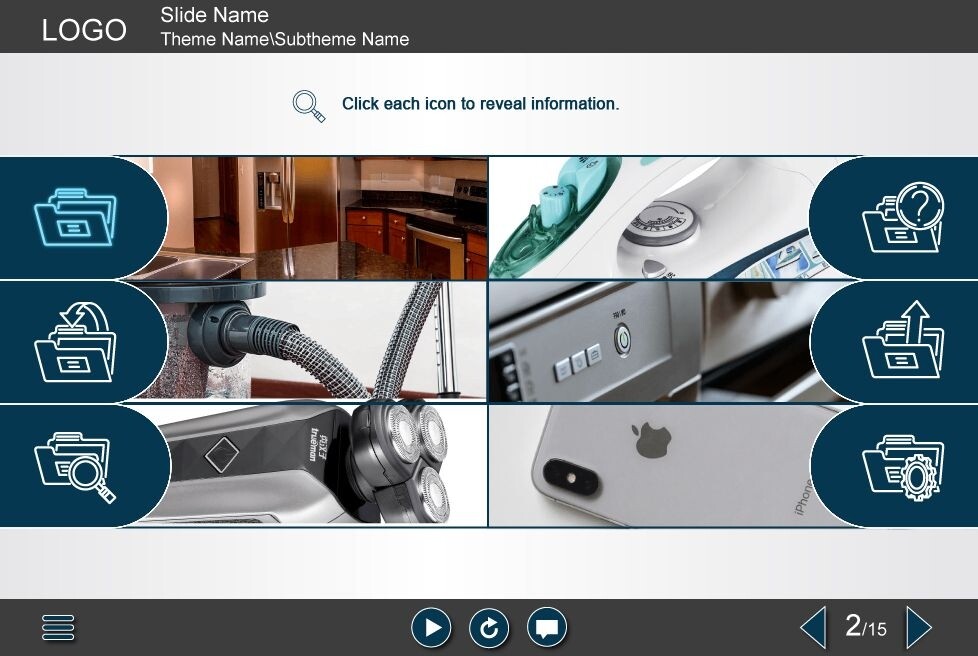Open the folder with question mark icon
The height and width of the screenshot is (656, 978).
[x=902, y=217]
